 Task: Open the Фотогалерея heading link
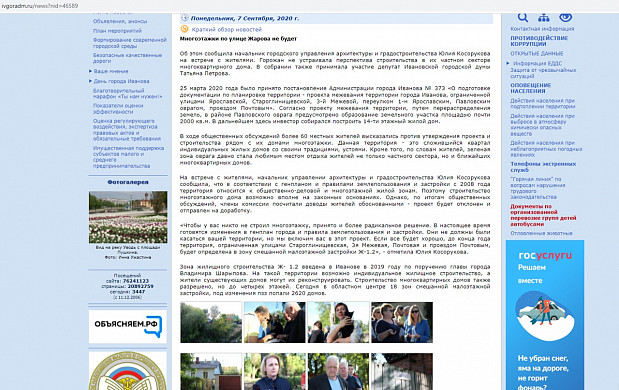(128, 182)
